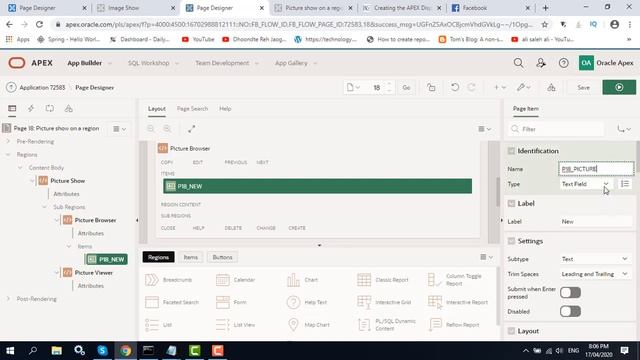Open layout menu hamburger dropdown
640x360 pixels.
click(485, 129)
